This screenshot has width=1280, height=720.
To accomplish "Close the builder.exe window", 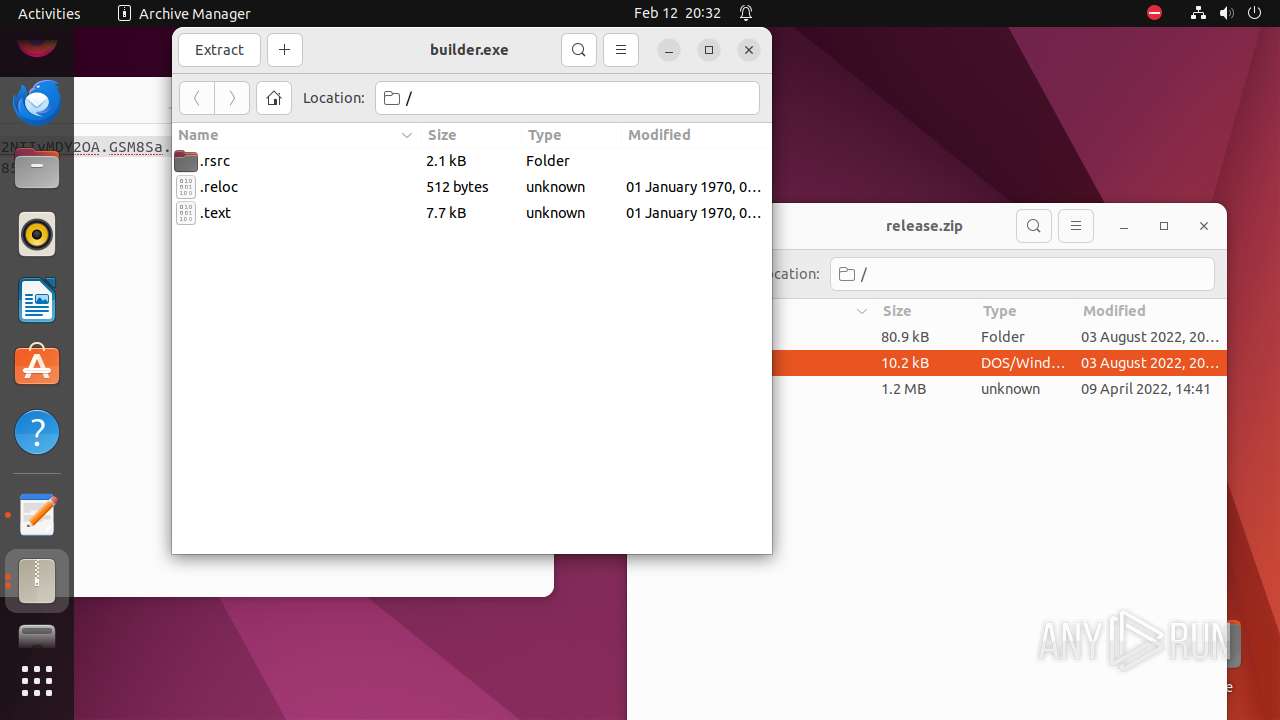I will click(x=749, y=50).
